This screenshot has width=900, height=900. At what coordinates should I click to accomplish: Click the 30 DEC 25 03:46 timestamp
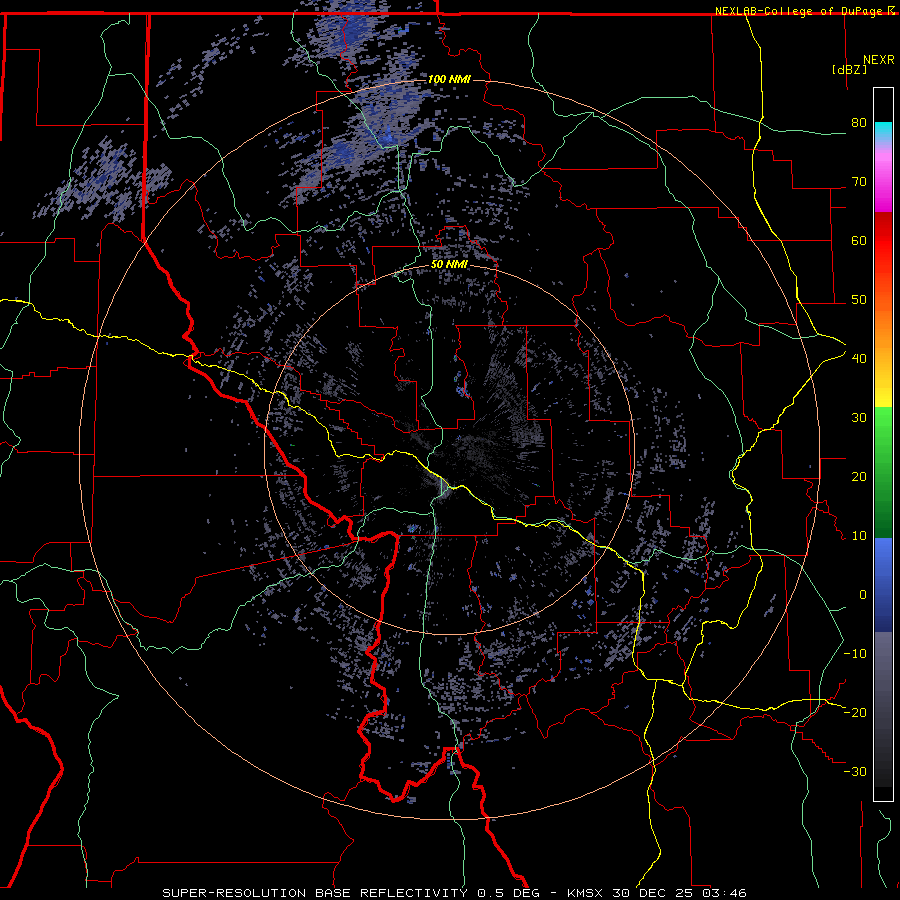coord(679,893)
